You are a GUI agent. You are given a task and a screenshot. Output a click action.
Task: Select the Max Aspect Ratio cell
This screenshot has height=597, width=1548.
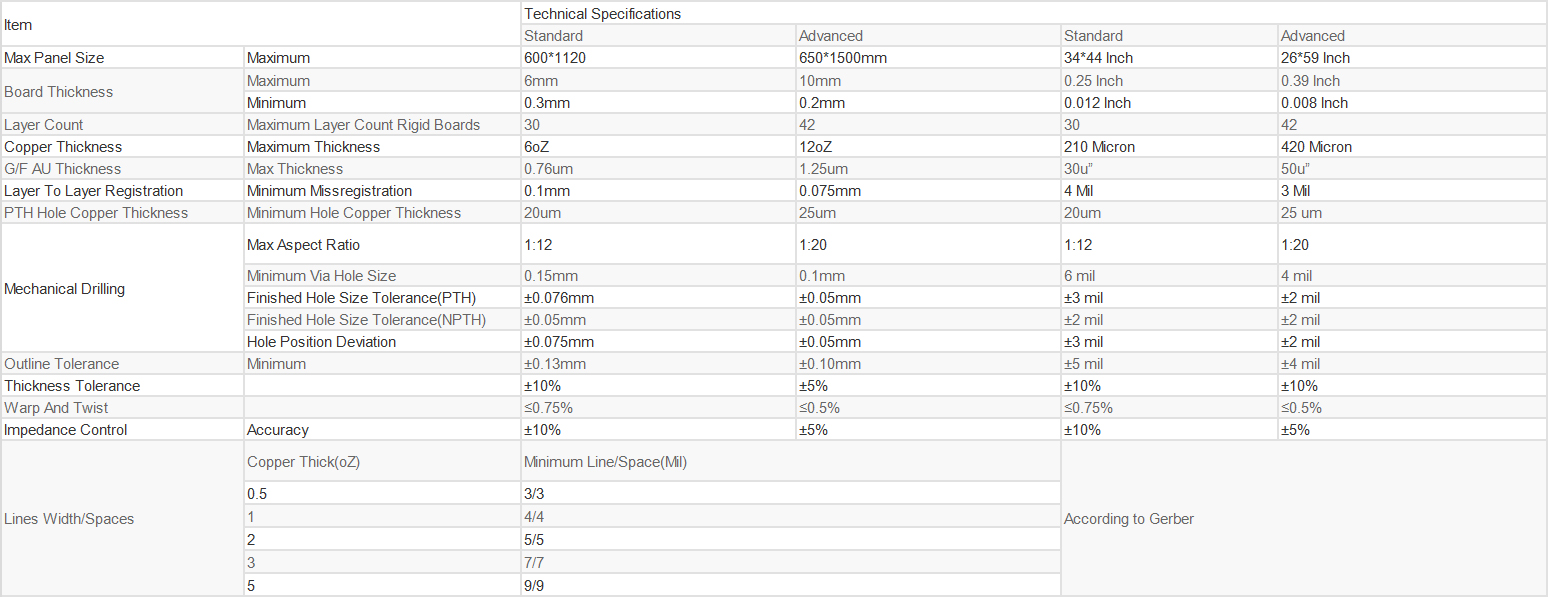pos(382,244)
